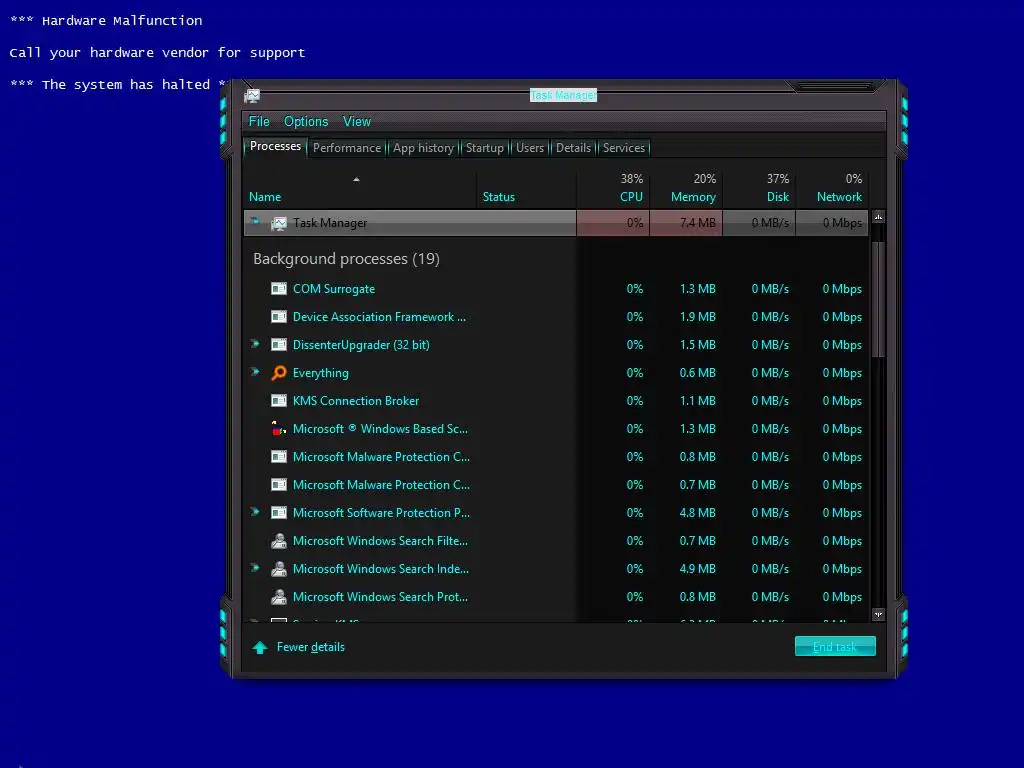The image size is (1024, 768).
Task: Click the Microsoft Windows Search Protocol icon
Action: pos(279,597)
